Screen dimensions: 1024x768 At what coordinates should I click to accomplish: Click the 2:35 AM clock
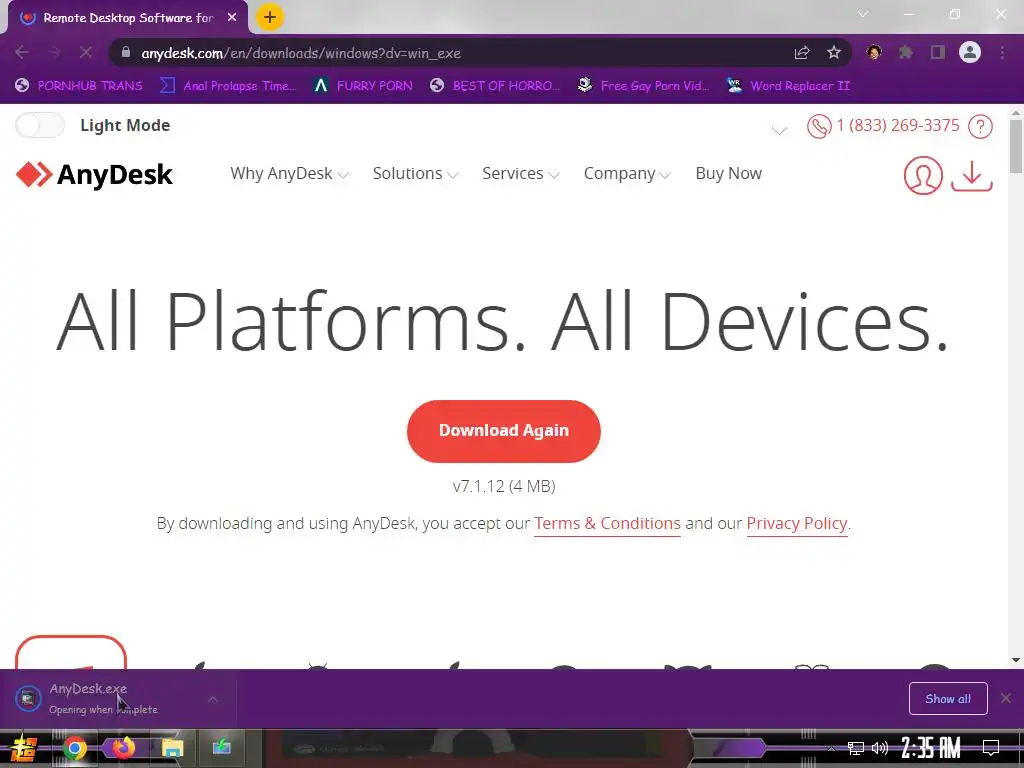(931, 748)
